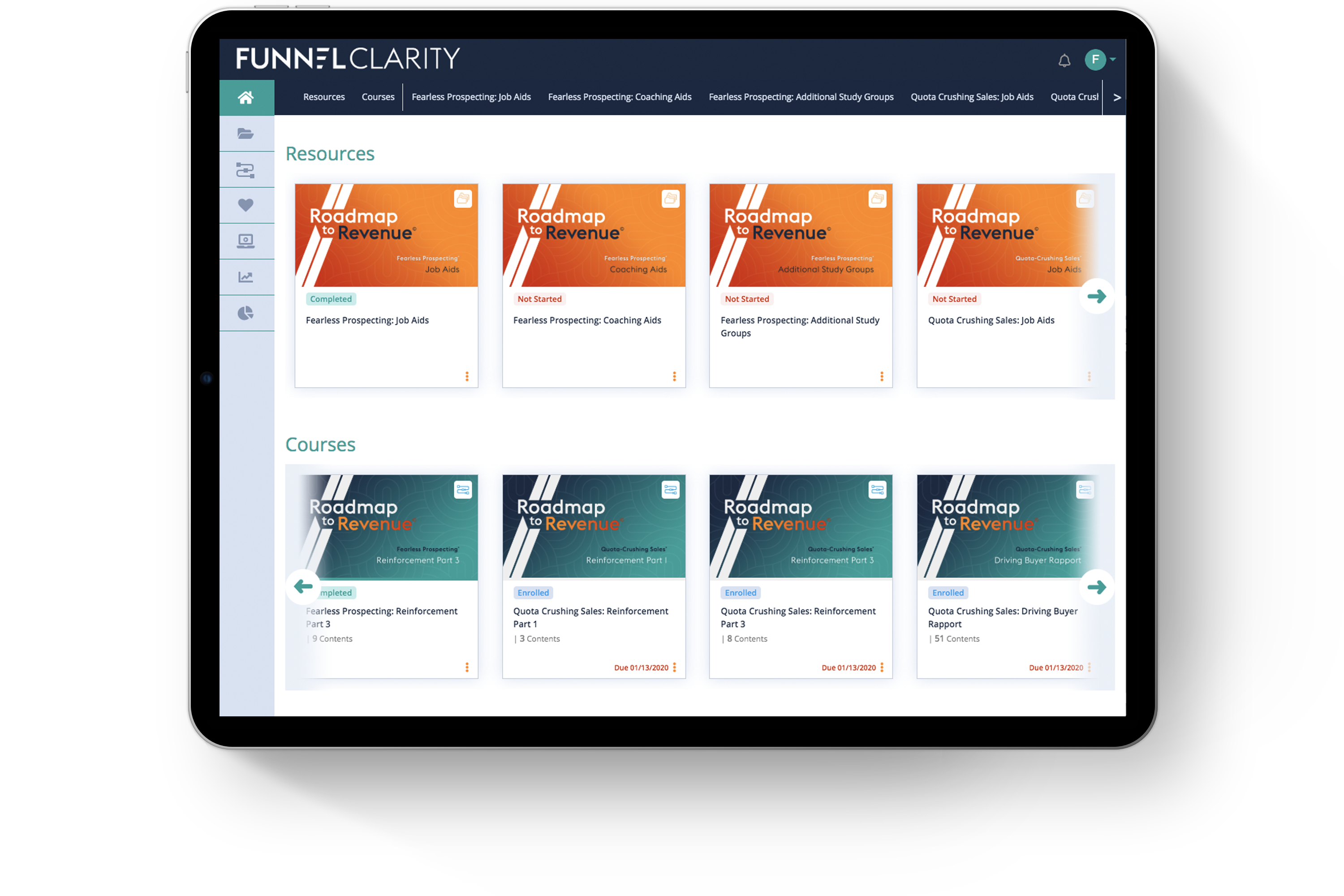The height and width of the screenshot is (896, 1344).
Task: Select Quota Crushing Sales: Job Aids tab
Action: point(972,97)
